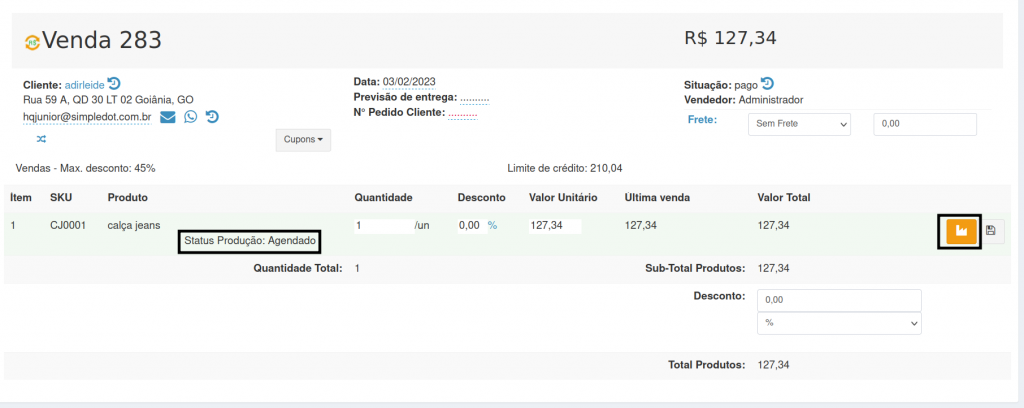
Task: Click the Desconto total 0,00 field
Action: 839,300
